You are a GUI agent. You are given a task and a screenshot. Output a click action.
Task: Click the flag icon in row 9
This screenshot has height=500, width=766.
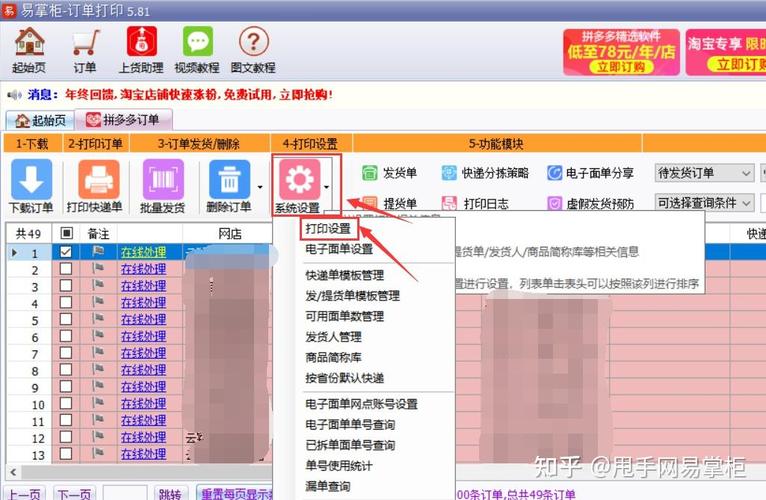click(98, 386)
